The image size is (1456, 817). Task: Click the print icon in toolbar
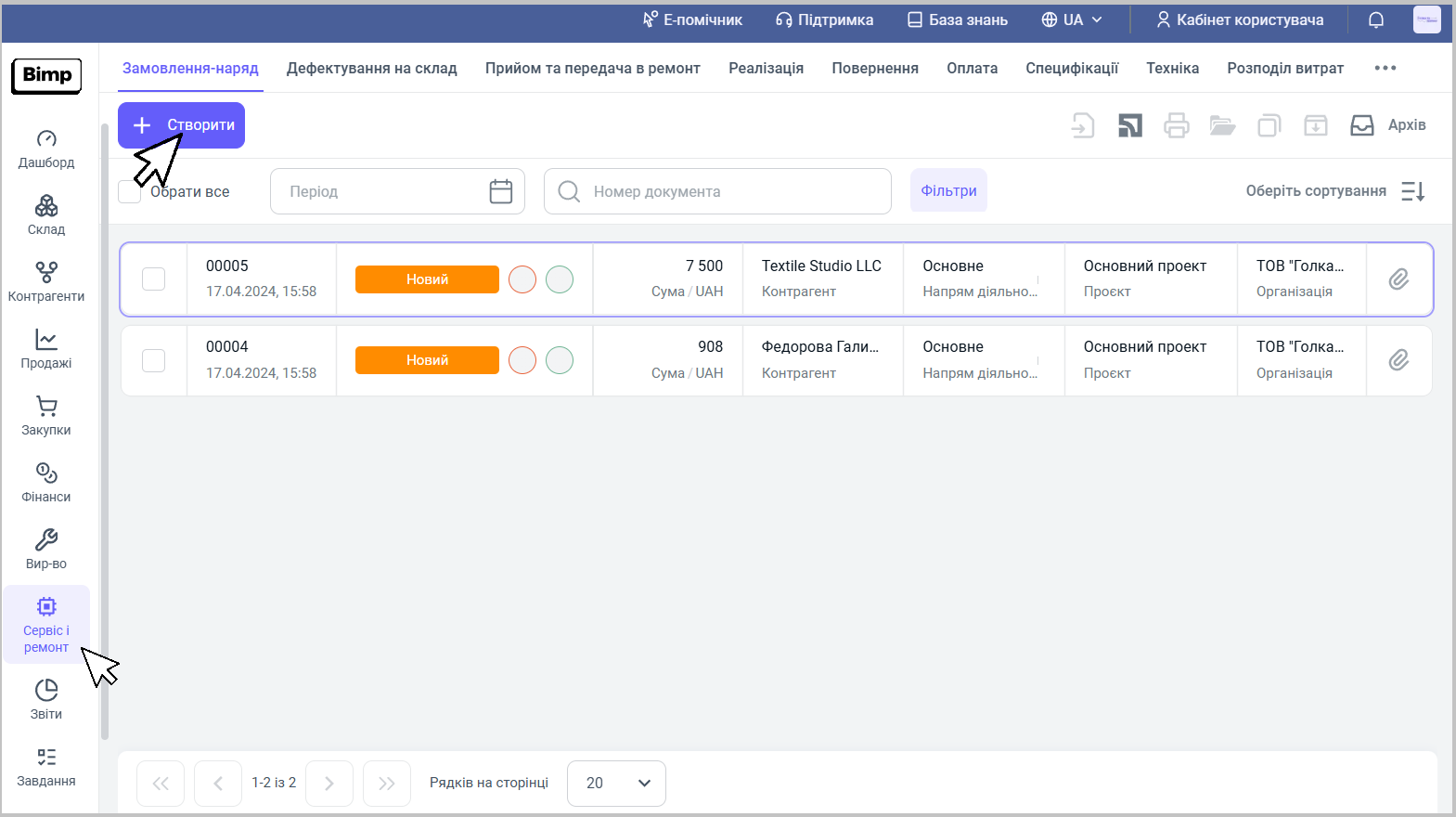coord(1176,125)
